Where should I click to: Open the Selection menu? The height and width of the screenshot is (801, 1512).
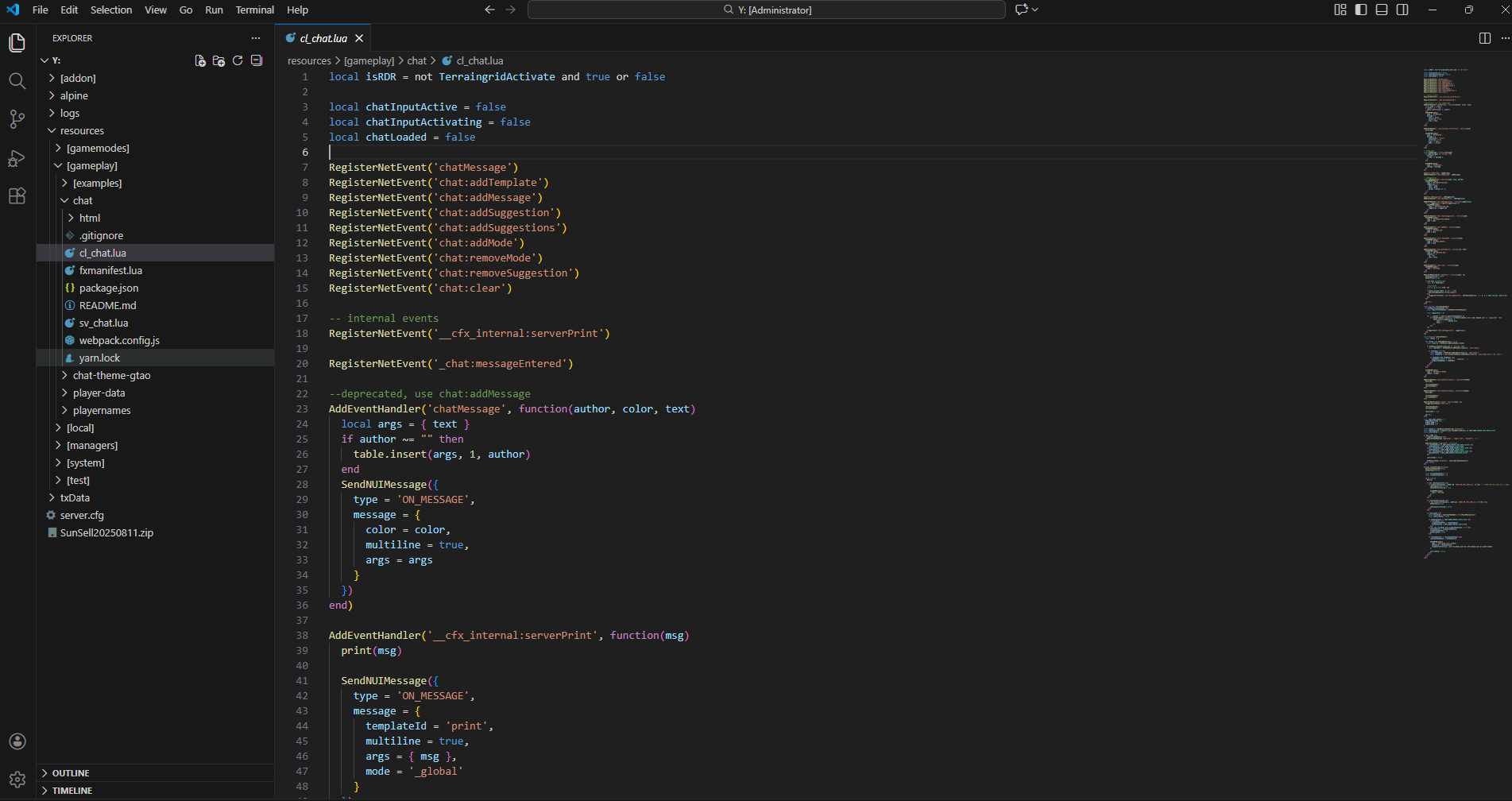click(x=111, y=10)
